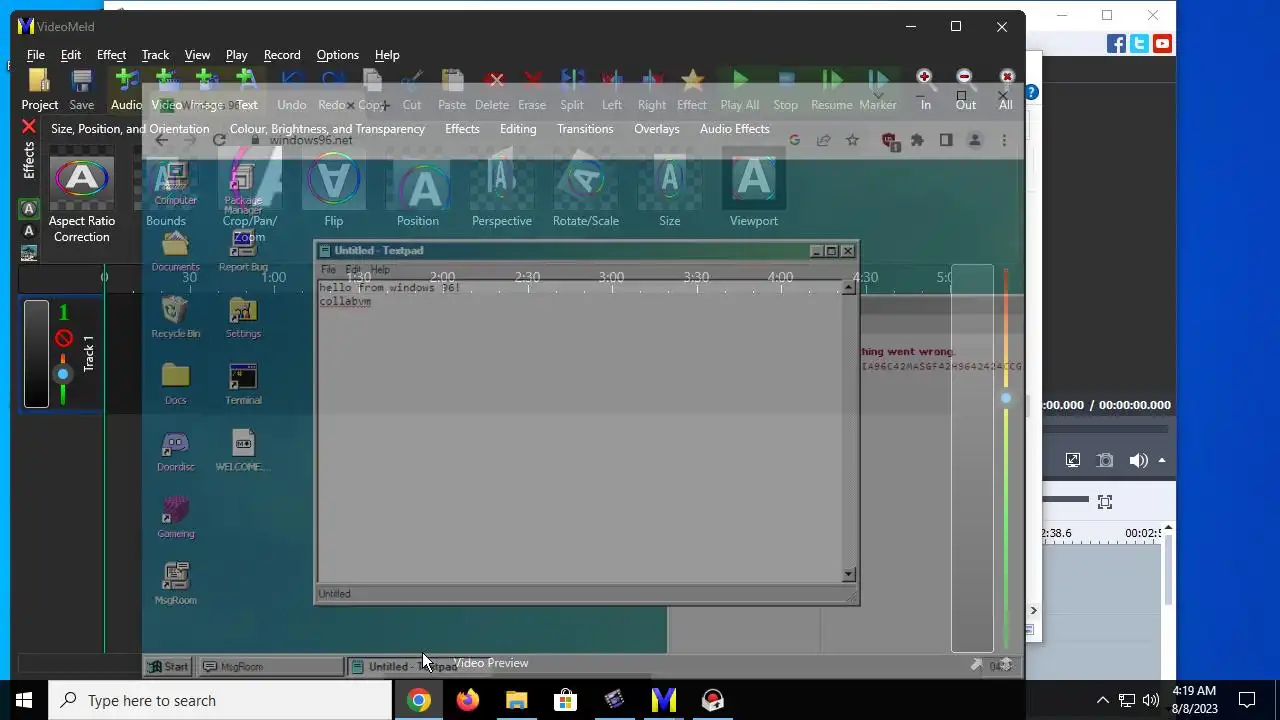
Task: Open the Play menu
Action: pyautogui.click(x=237, y=55)
